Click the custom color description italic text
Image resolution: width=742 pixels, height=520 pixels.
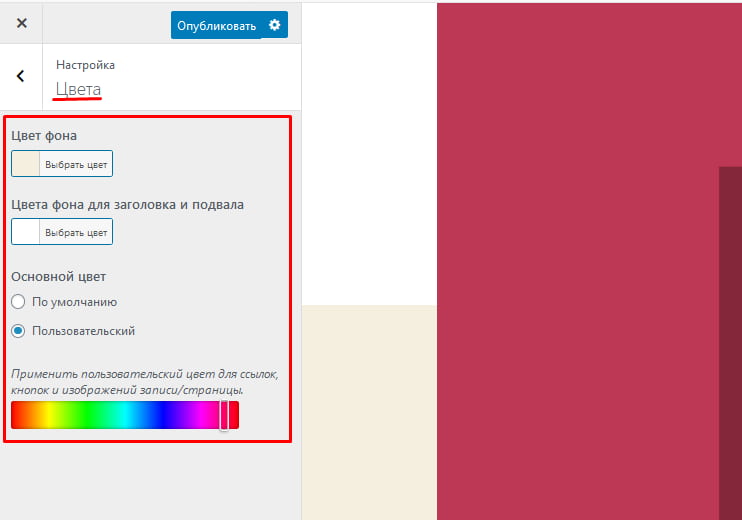coord(144,382)
